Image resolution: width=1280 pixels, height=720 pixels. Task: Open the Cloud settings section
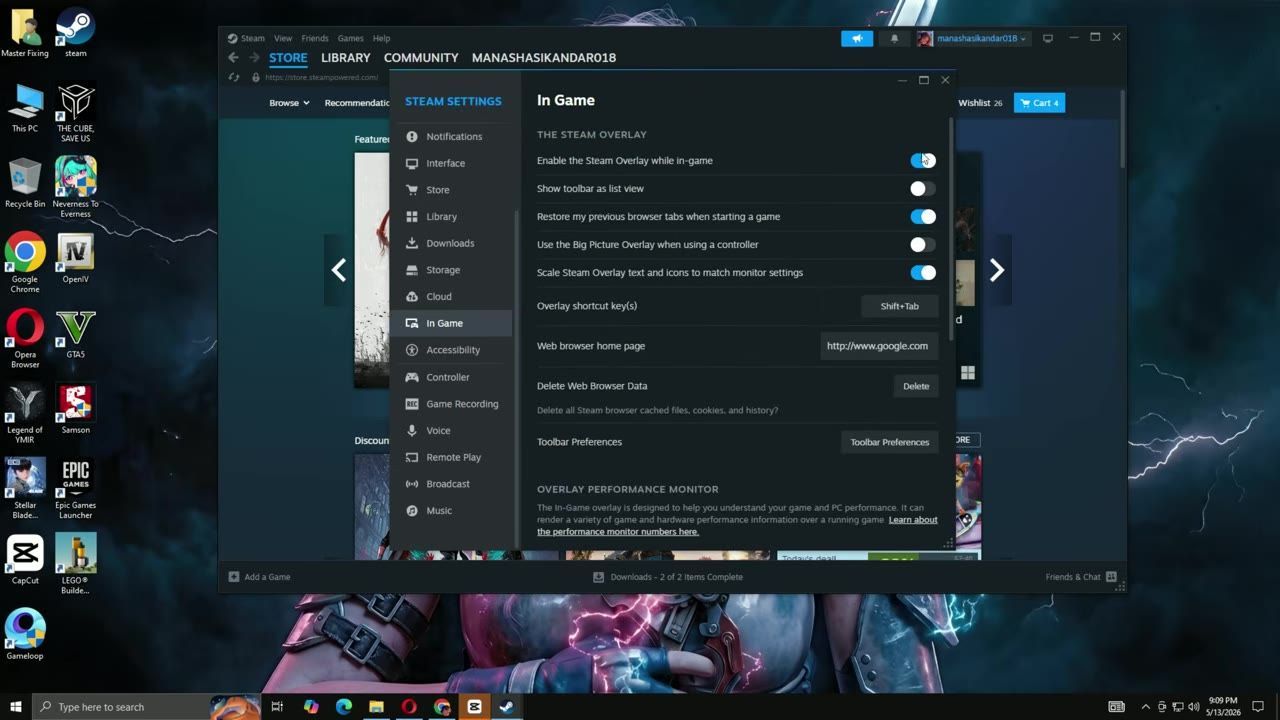click(x=439, y=296)
